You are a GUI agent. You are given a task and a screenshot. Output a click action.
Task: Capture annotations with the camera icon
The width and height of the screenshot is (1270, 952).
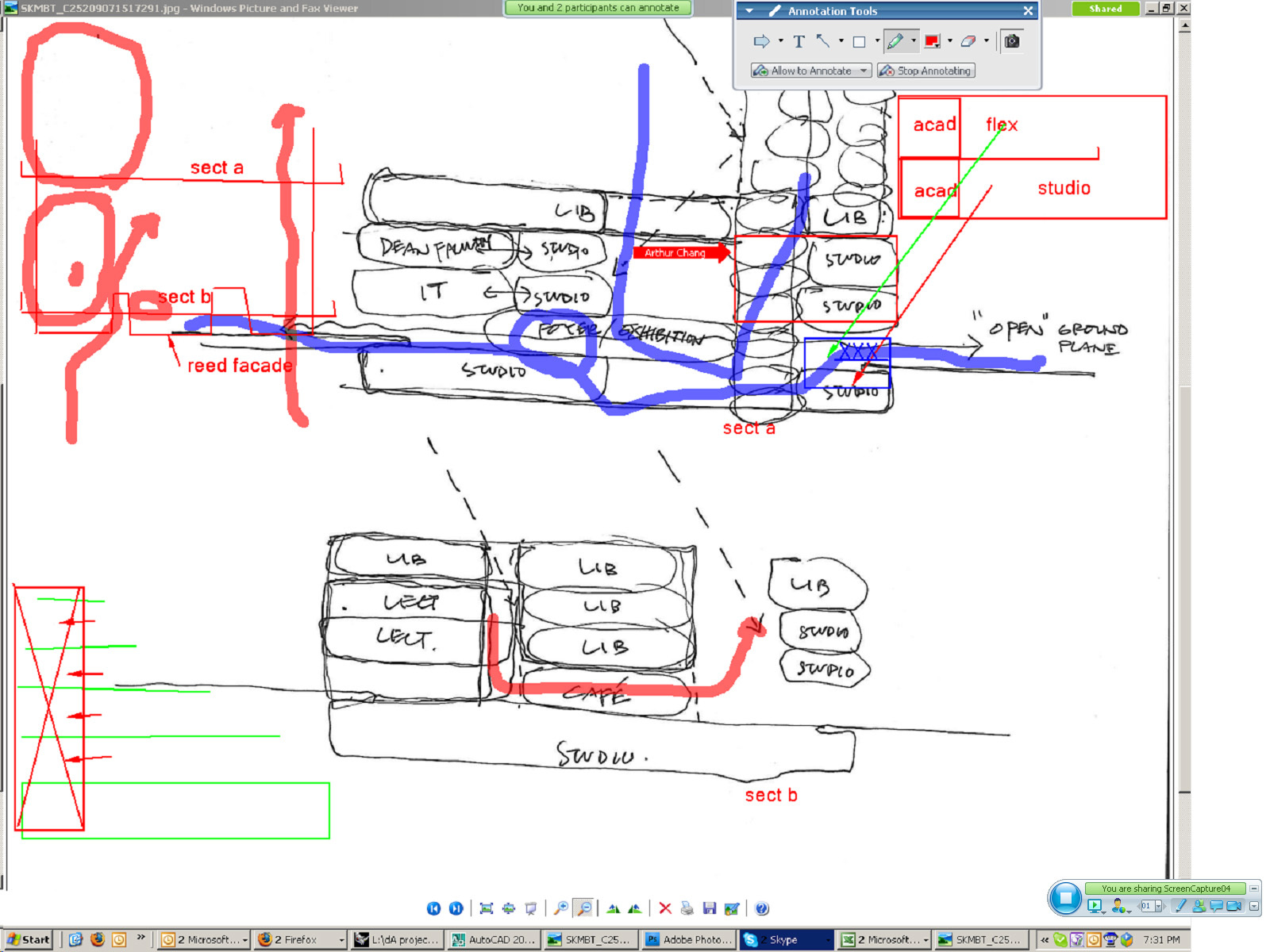1011,41
